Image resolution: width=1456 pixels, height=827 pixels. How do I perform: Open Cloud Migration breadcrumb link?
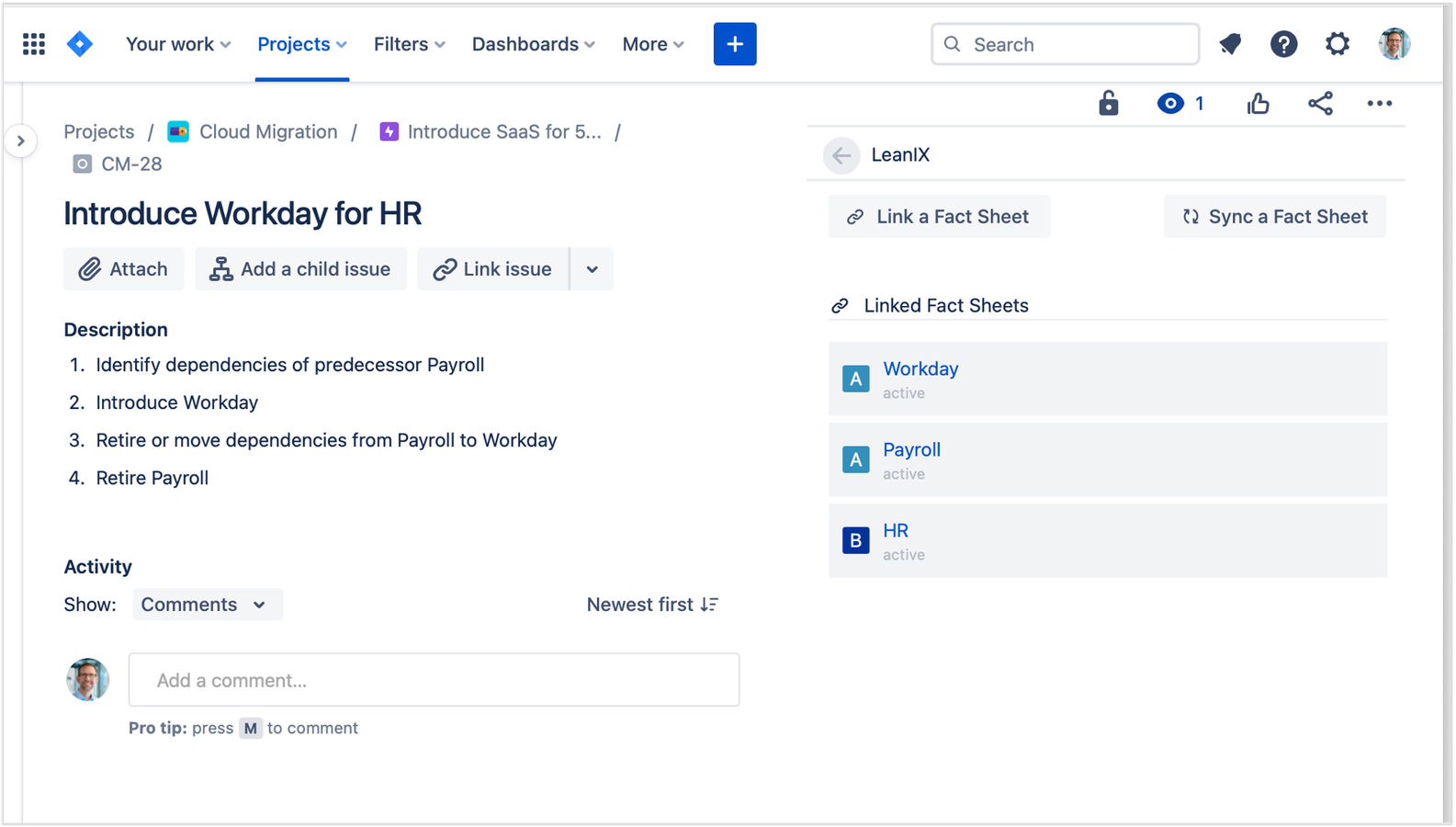pyautogui.click(x=268, y=132)
